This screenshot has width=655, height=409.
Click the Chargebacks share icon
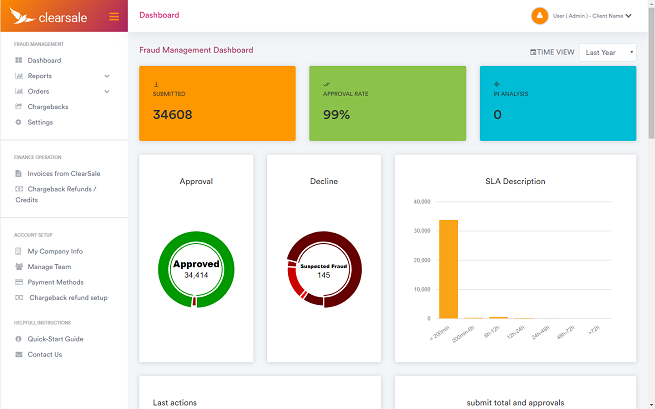[x=18, y=107]
